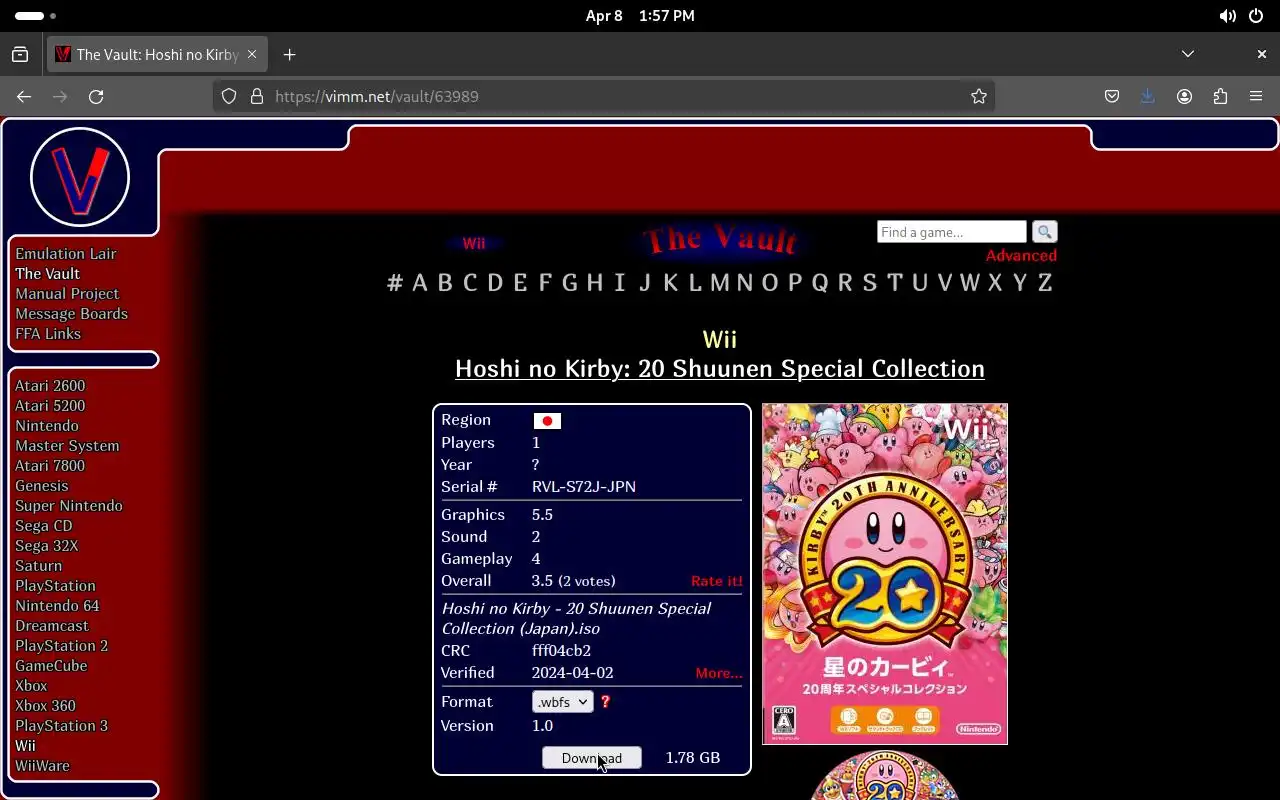Open a new browser tab
1280x800 pixels.
click(289, 54)
